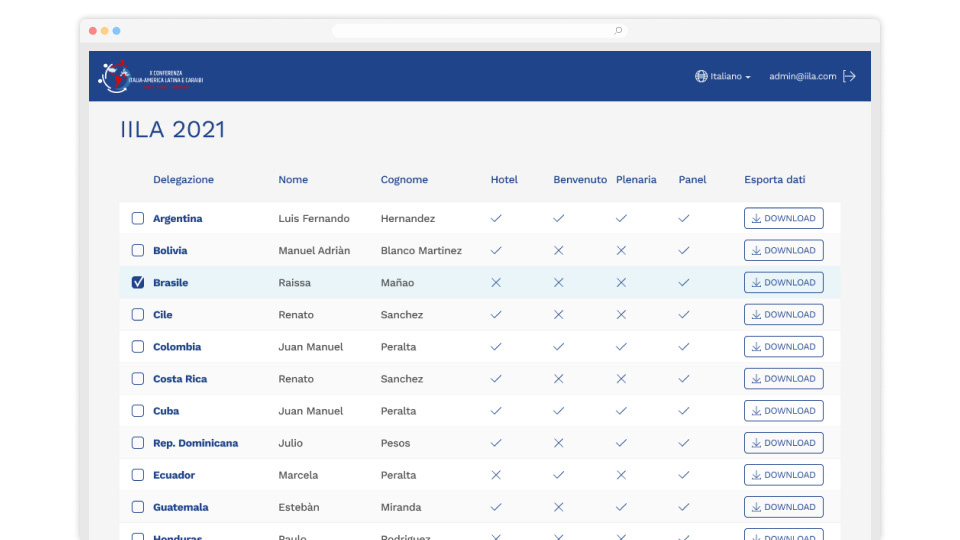The height and width of the screenshot is (540, 960).
Task: Uncheck the Brasile row checkbox
Action: click(138, 282)
